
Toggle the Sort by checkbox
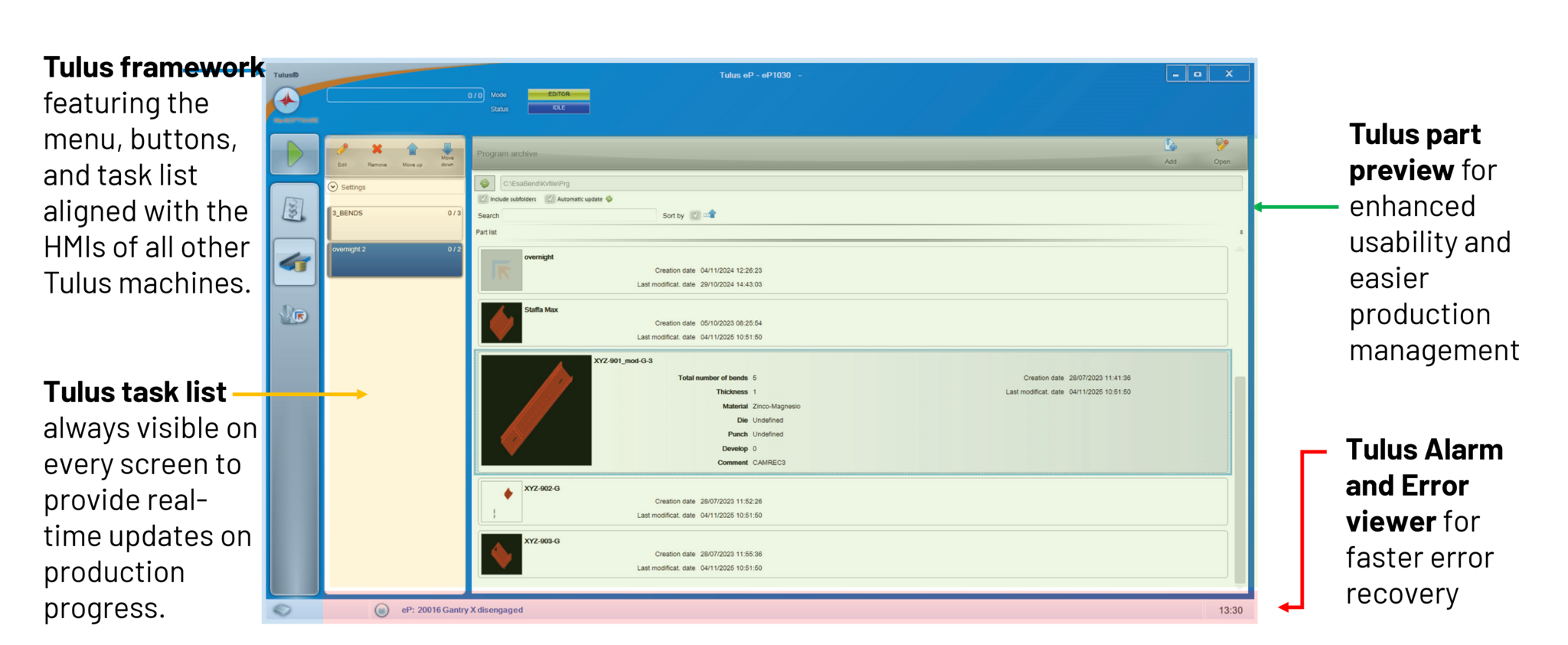pyautogui.click(x=694, y=215)
